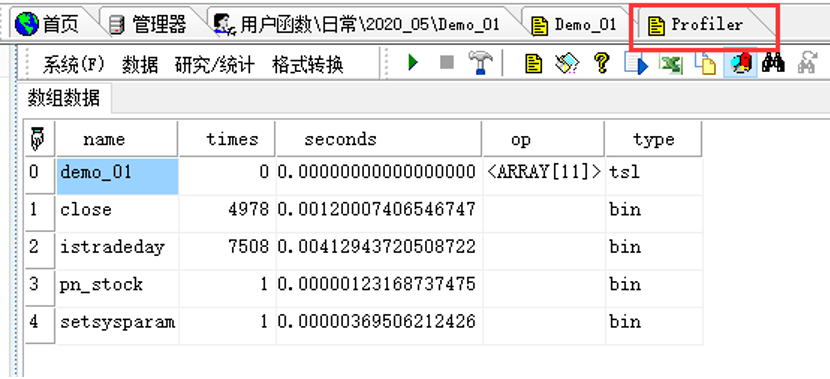
Task: Open the 研究/统计 menu
Action: pos(214,65)
